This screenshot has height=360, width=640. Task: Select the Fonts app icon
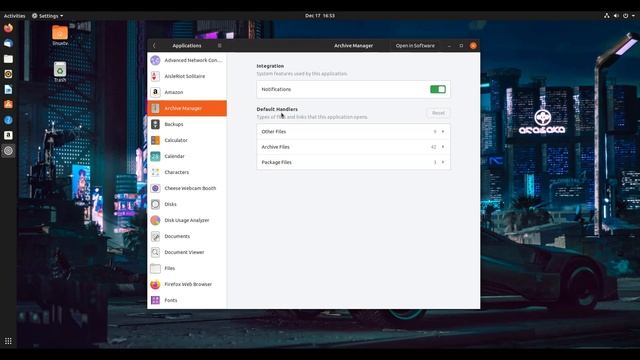tap(155, 300)
